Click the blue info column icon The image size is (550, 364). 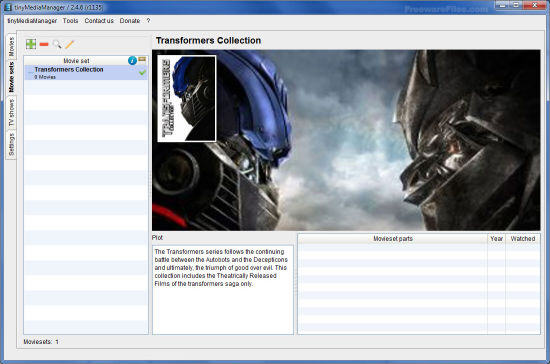(132, 61)
